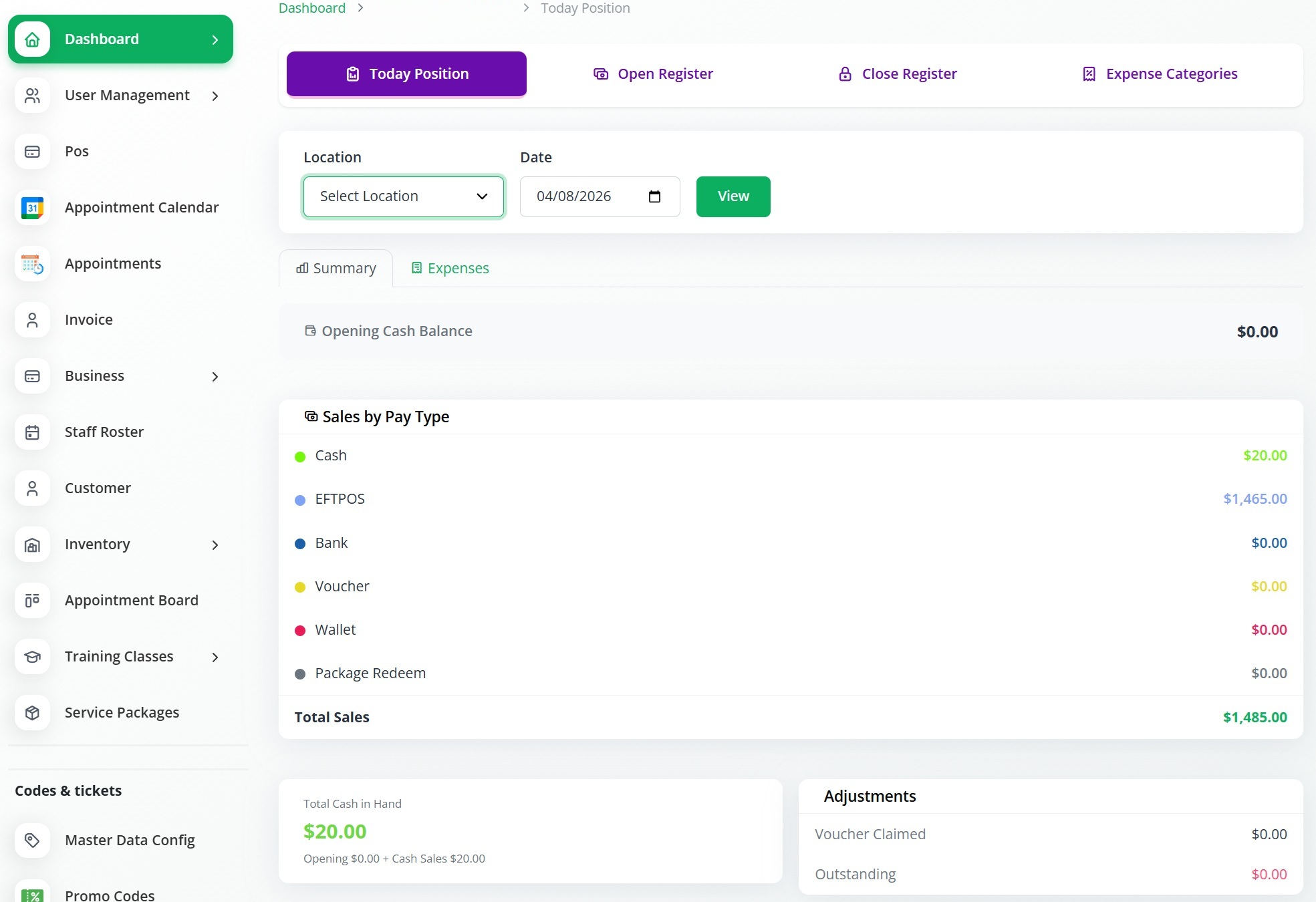Switch to the Open Register tab
Viewport: 1316px width, 902px height.
tap(653, 74)
